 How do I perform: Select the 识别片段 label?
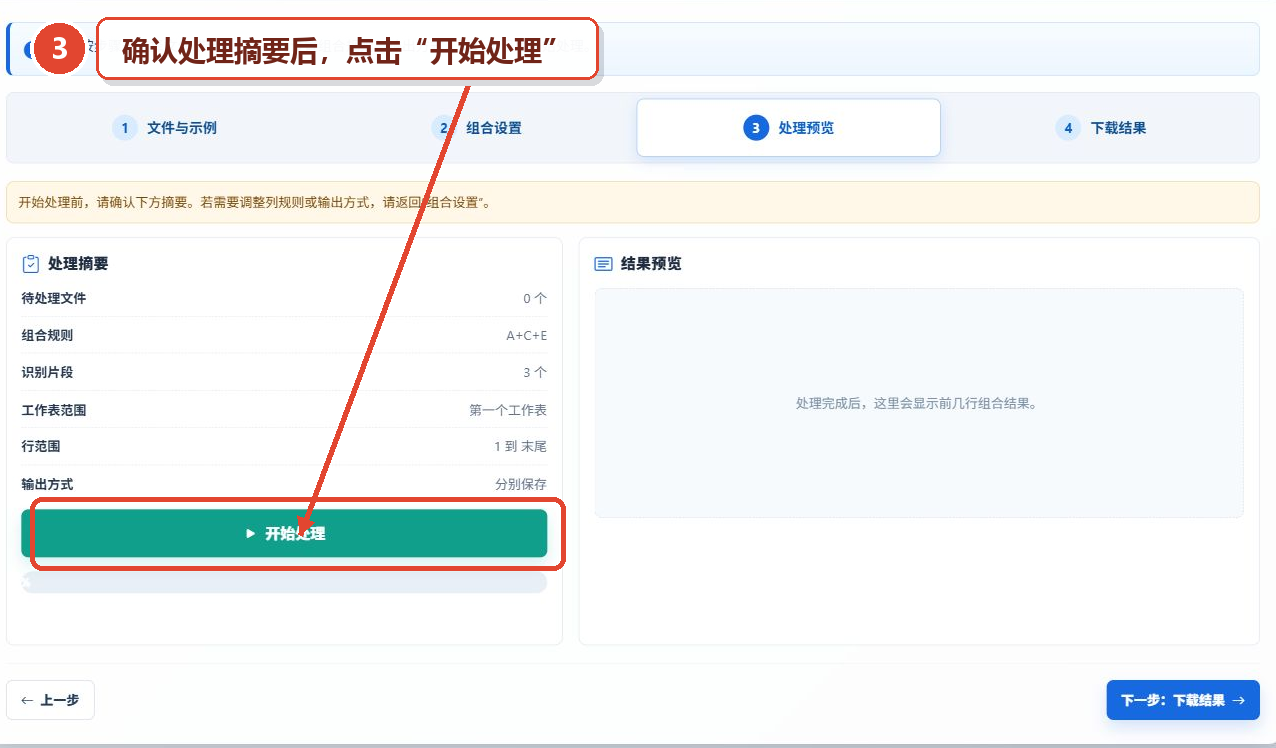pyautogui.click(x=47, y=373)
